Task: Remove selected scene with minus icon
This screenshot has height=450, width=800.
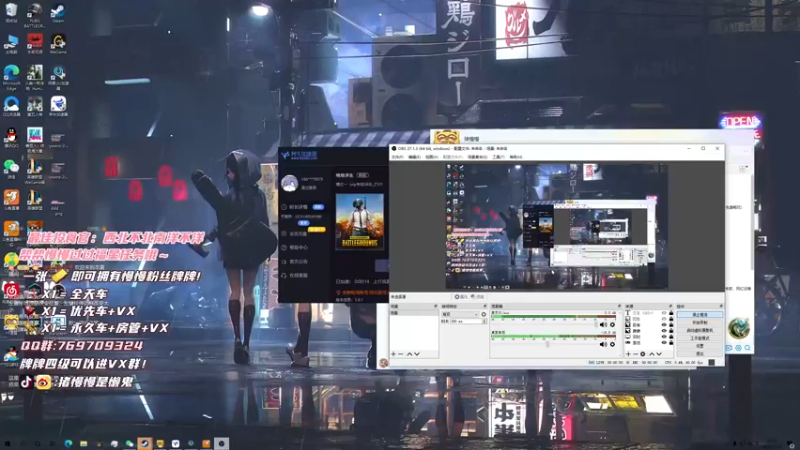Action: 401,354
